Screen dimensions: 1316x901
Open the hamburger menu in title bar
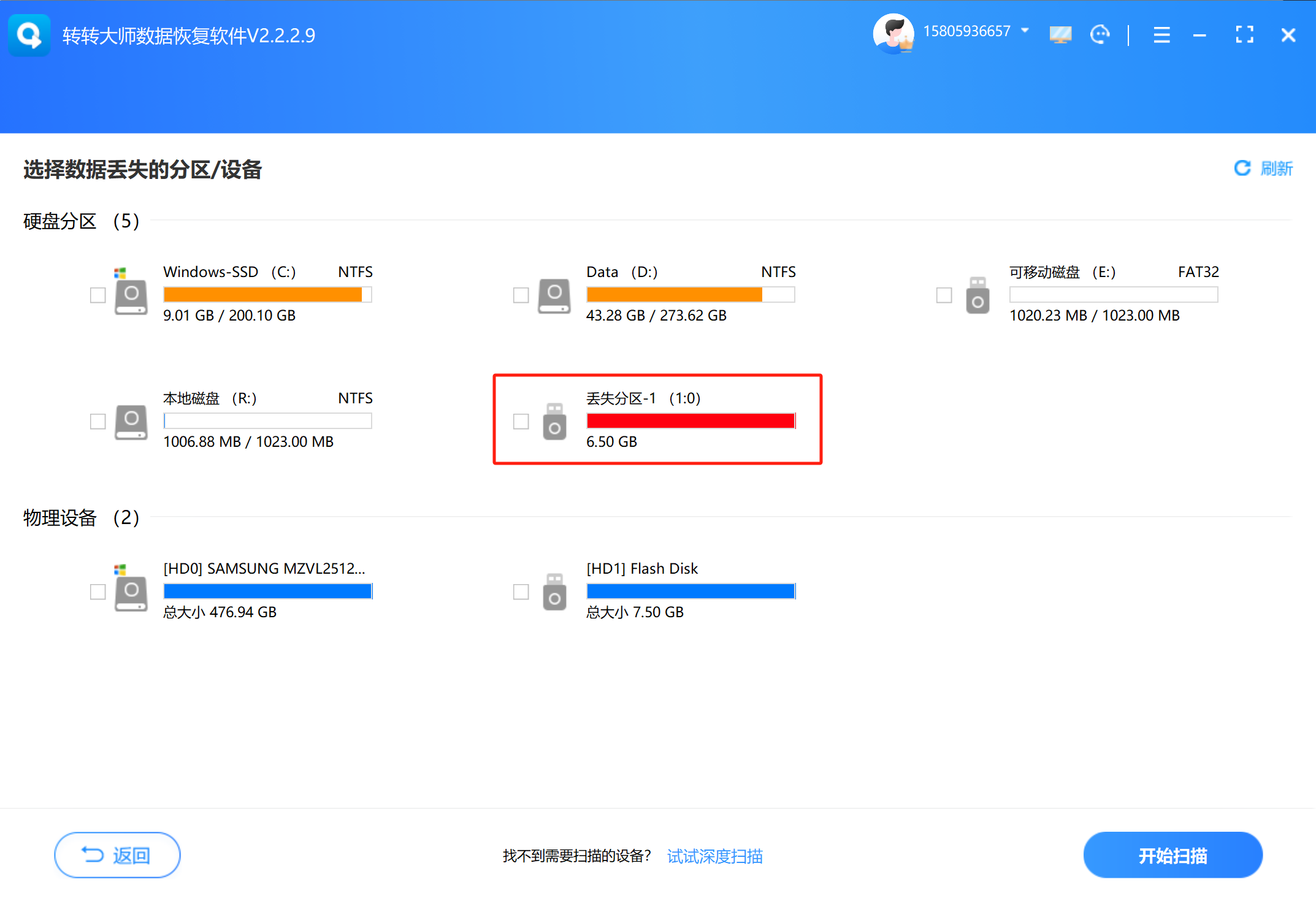pyautogui.click(x=1161, y=35)
